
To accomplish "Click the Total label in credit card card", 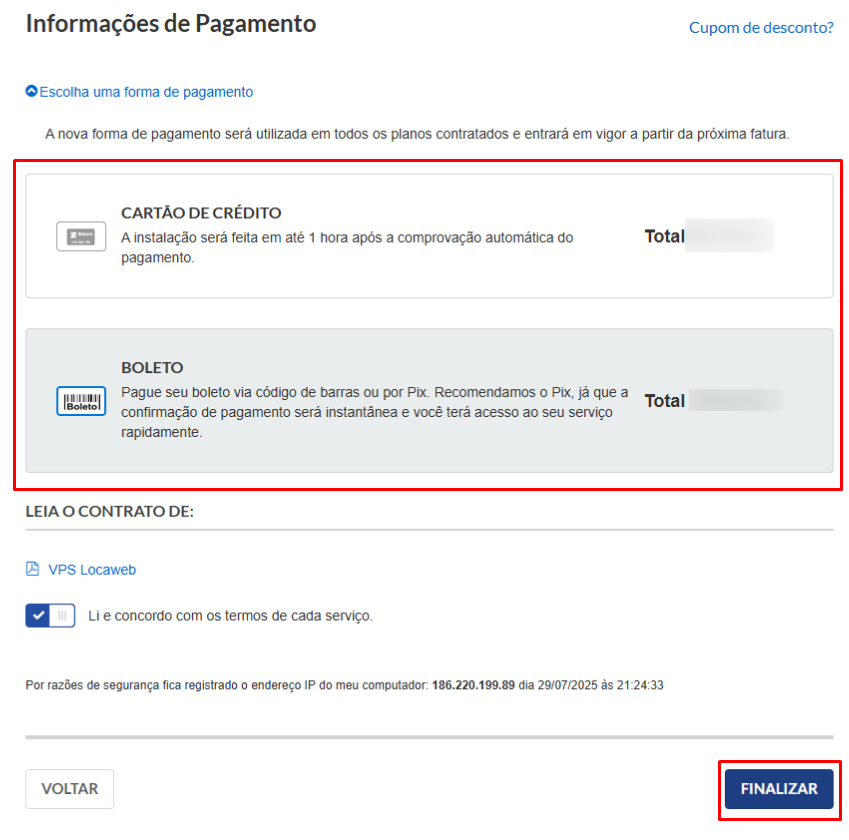I will tap(664, 236).
